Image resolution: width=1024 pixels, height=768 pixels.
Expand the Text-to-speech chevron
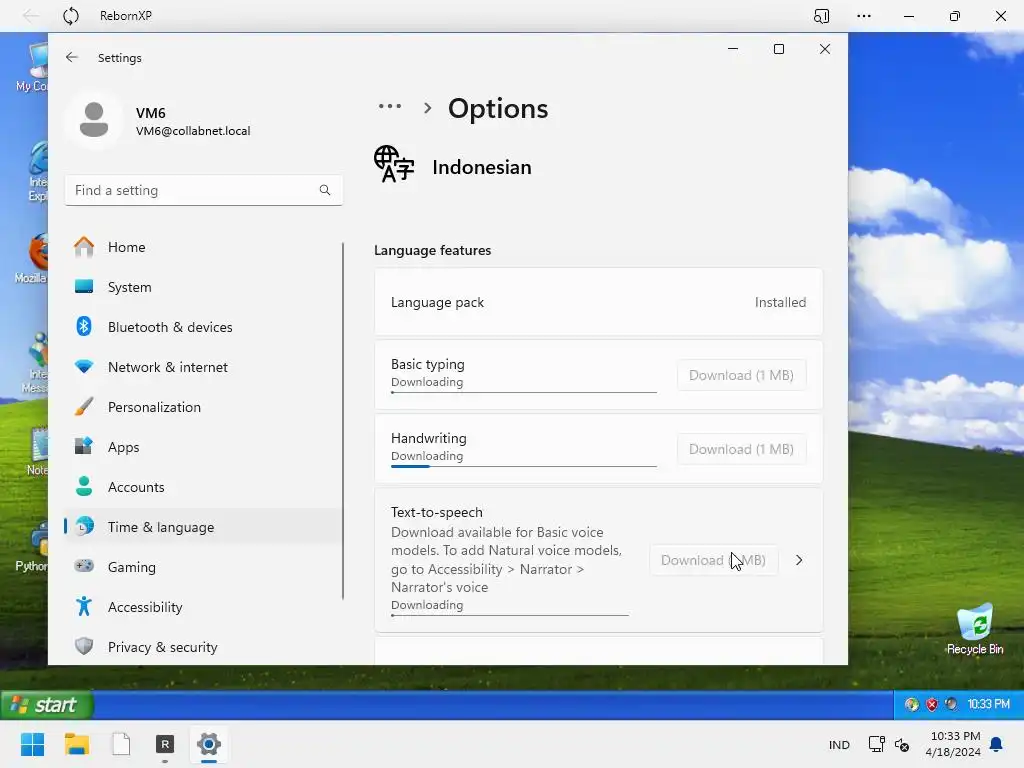click(799, 560)
